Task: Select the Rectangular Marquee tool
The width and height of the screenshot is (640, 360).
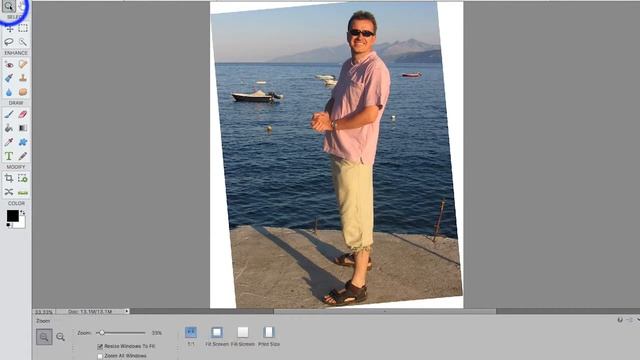Action: coord(23,28)
